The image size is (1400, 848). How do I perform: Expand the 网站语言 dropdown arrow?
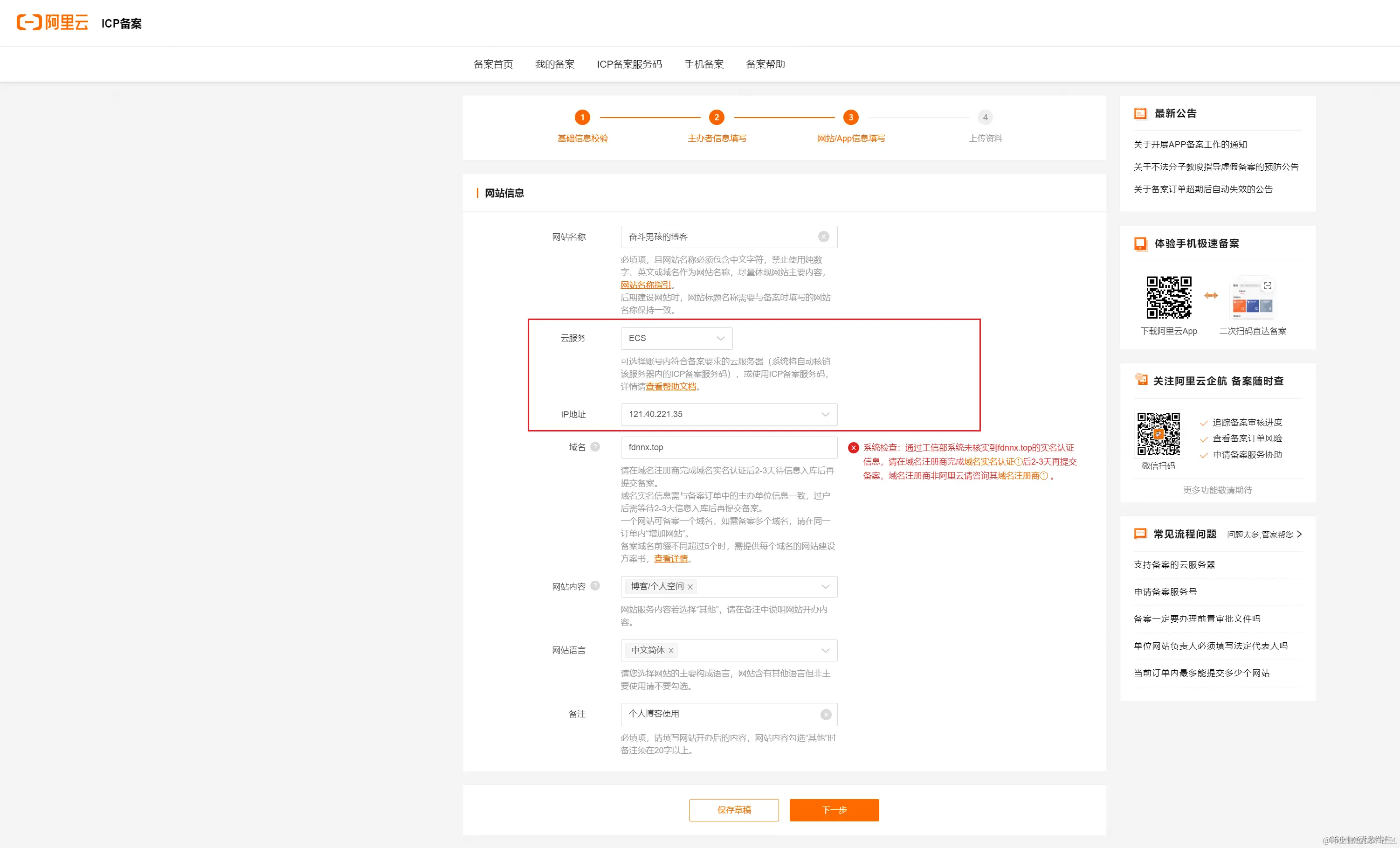pos(825,650)
